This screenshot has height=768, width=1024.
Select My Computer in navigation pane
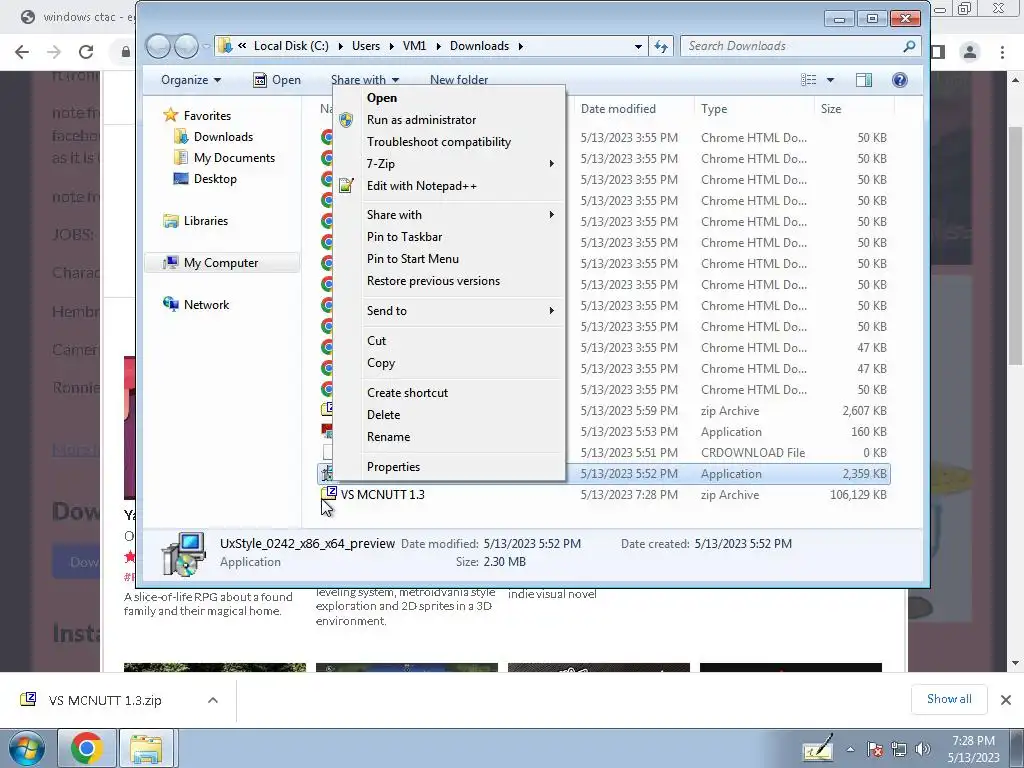click(221, 263)
